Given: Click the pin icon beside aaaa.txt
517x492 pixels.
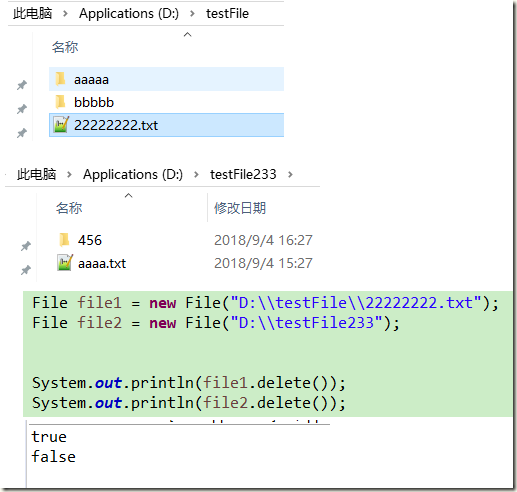Looking at the screenshot, I should coord(26,269).
